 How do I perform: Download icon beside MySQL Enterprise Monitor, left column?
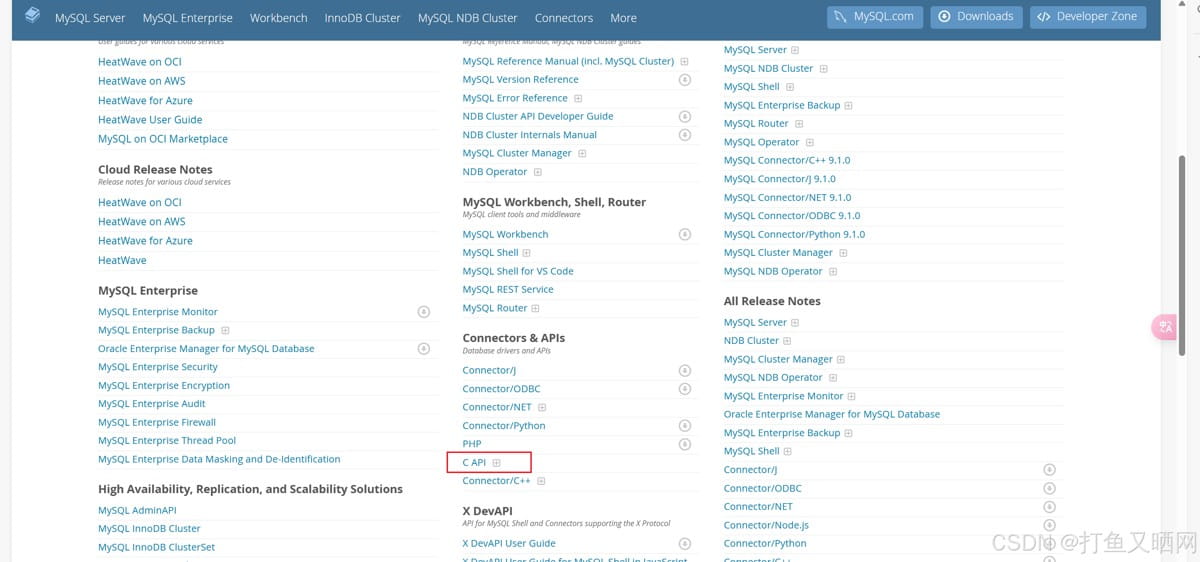click(424, 312)
